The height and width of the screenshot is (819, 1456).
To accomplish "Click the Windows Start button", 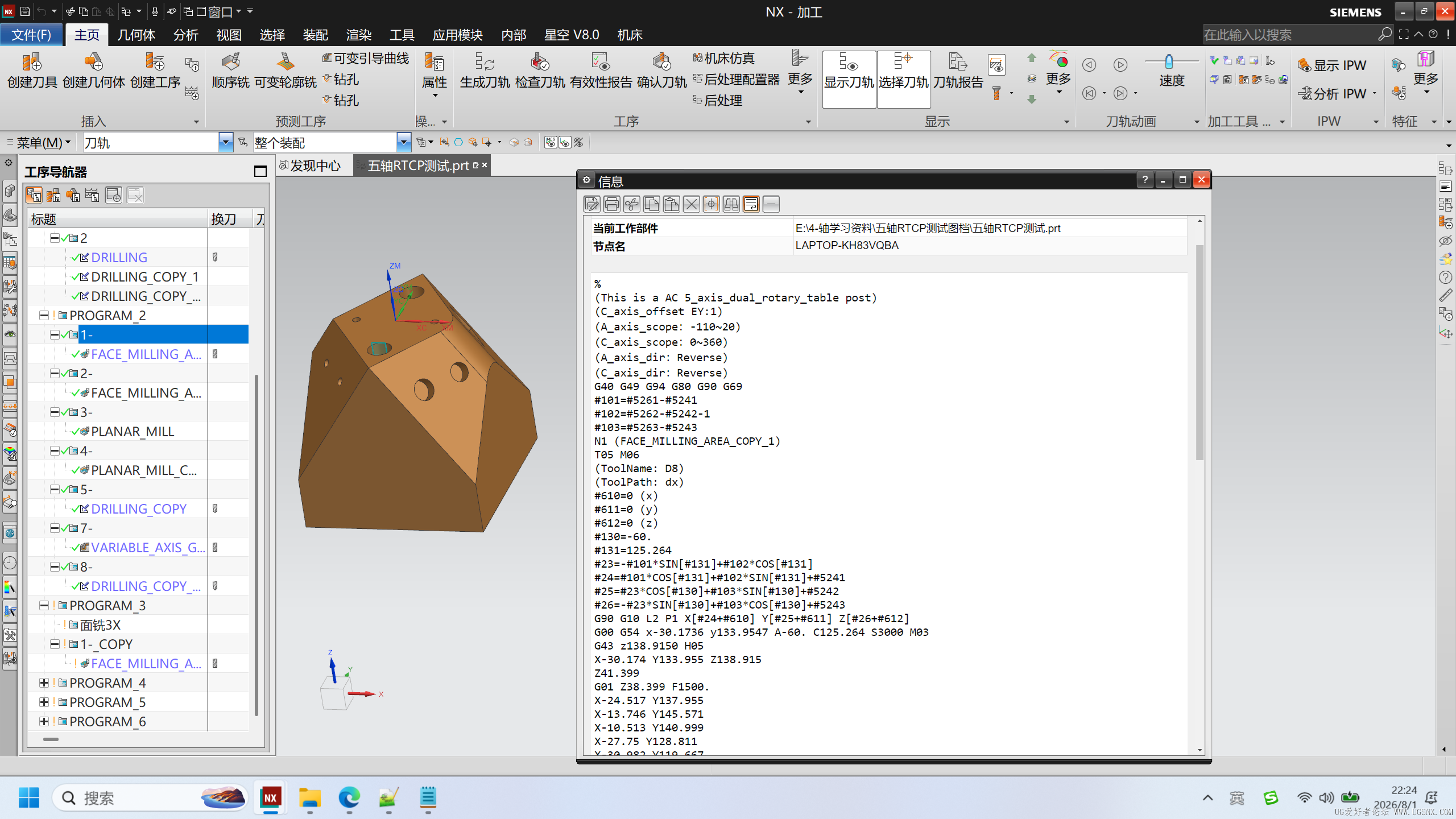I will [28, 798].
